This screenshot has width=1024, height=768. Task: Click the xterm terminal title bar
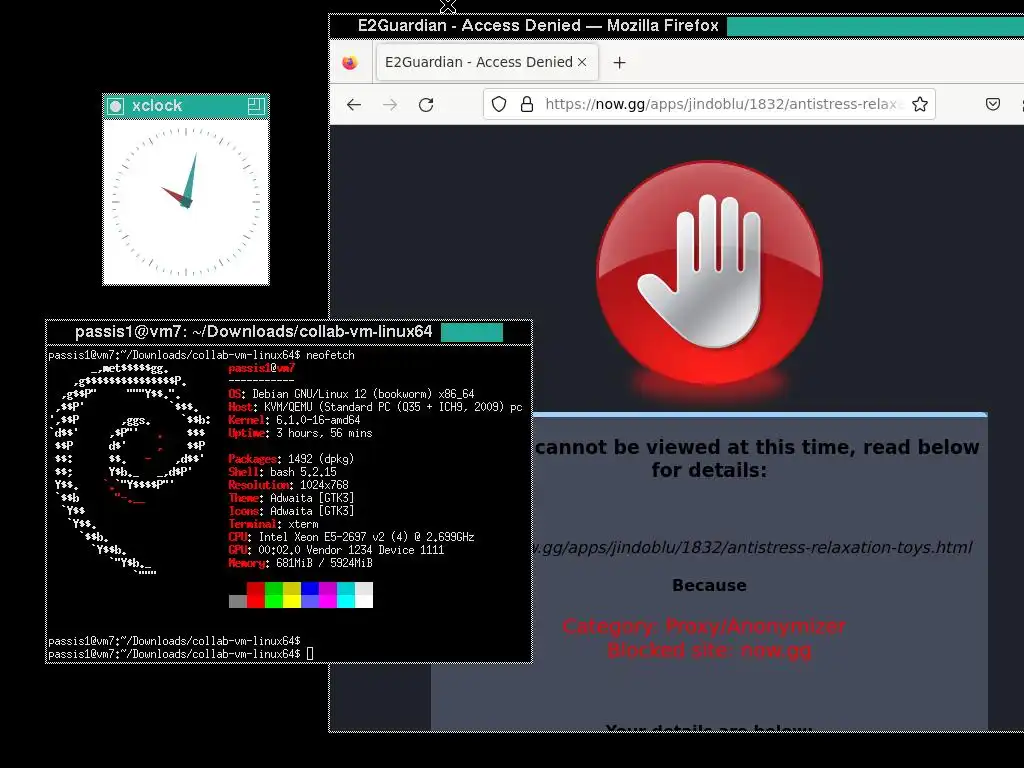point(289,332)
